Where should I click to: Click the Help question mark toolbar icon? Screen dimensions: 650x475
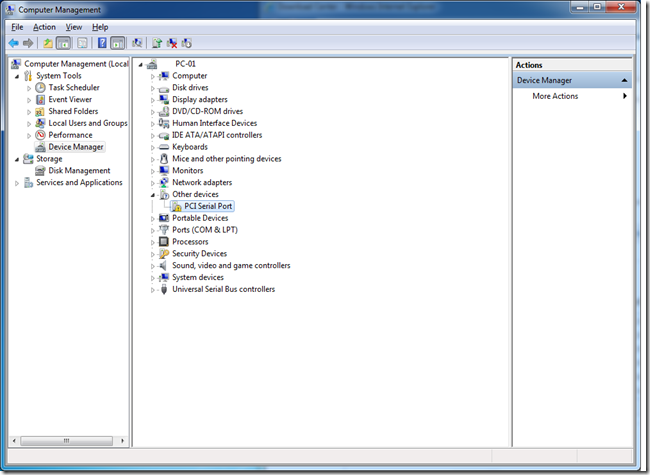click(101, 43)
